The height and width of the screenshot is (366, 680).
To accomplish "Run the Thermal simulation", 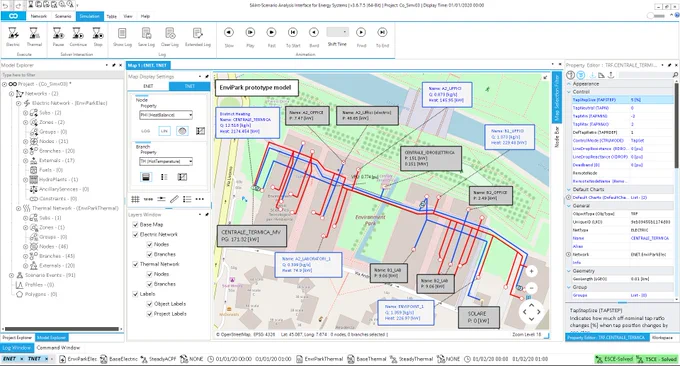I will pos(34,36).
